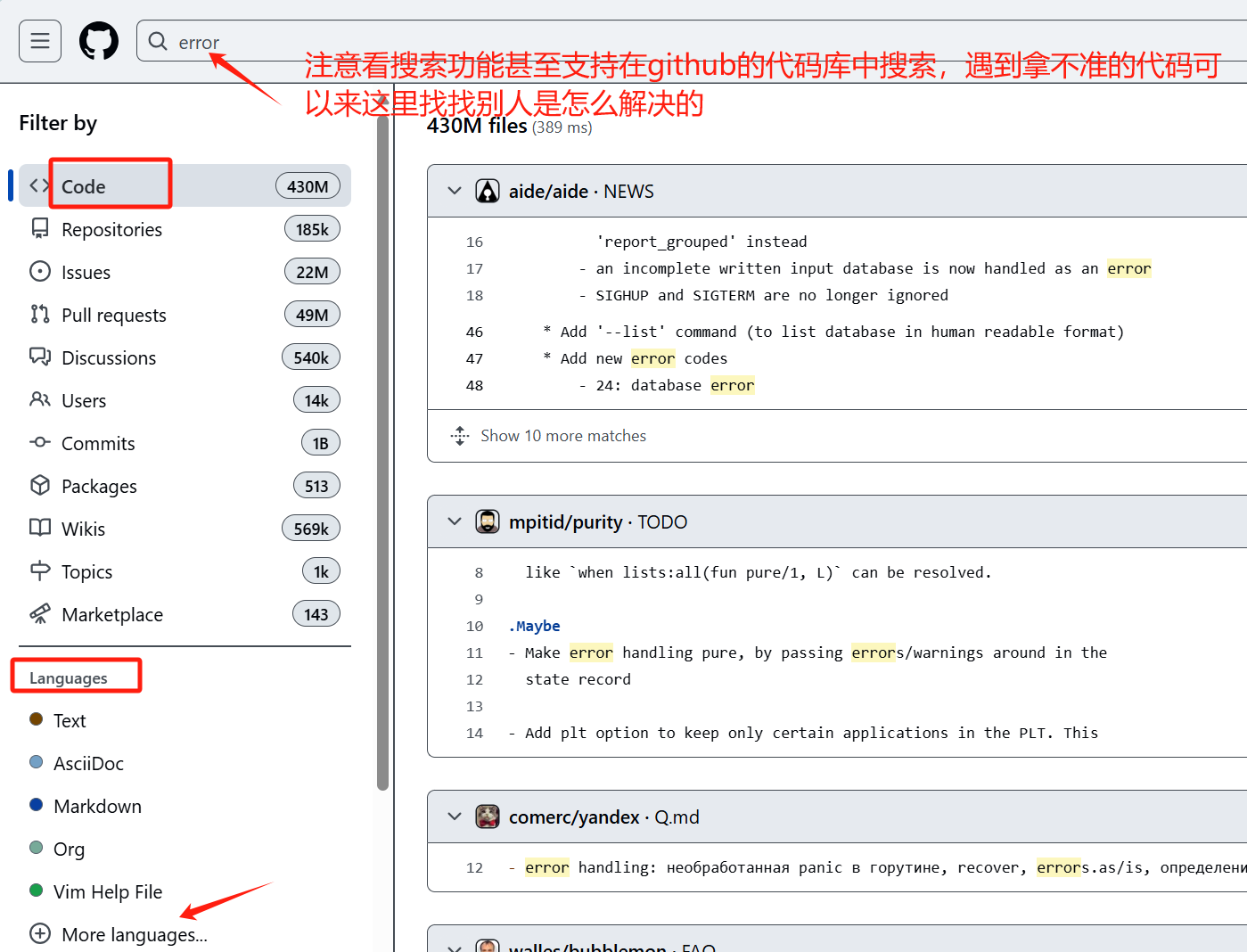Screen dimensions: 1247x952
Task: Click the brown Text language color dot
Action: point(37,718)
